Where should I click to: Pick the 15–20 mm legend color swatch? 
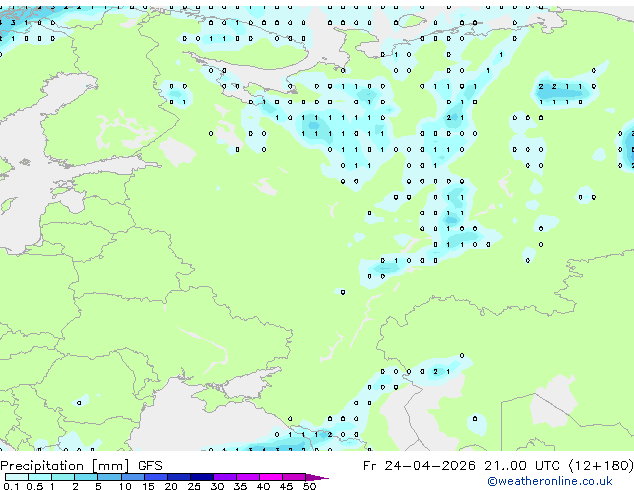tap(156, 477)
